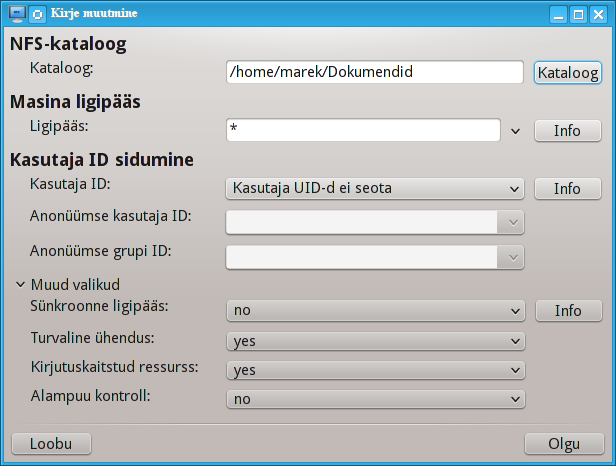Open the Turvaline ühendus dropdown
This screenshot has width=616, height=466.
(x=376, y=341)
